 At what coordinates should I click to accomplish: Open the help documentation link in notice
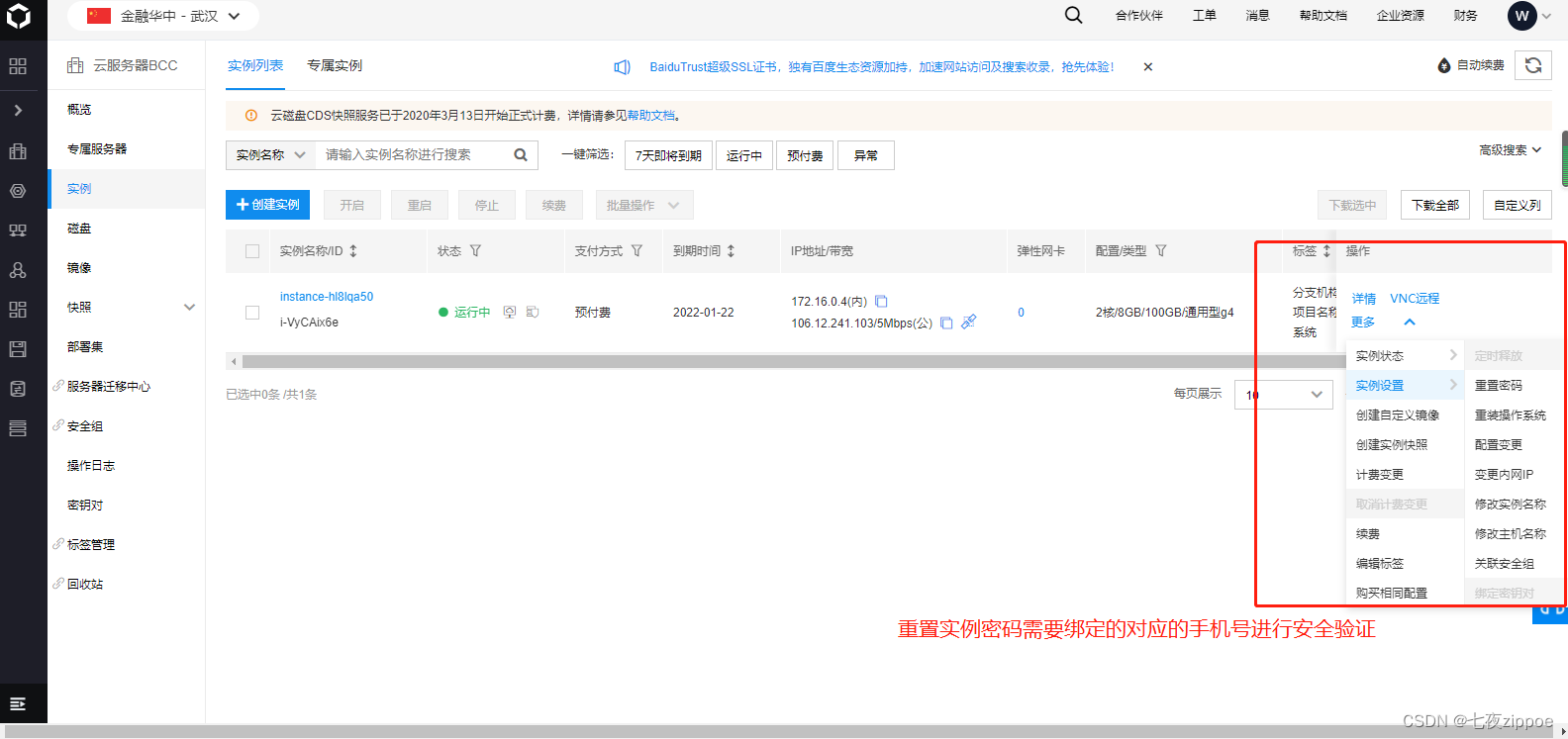651,116
